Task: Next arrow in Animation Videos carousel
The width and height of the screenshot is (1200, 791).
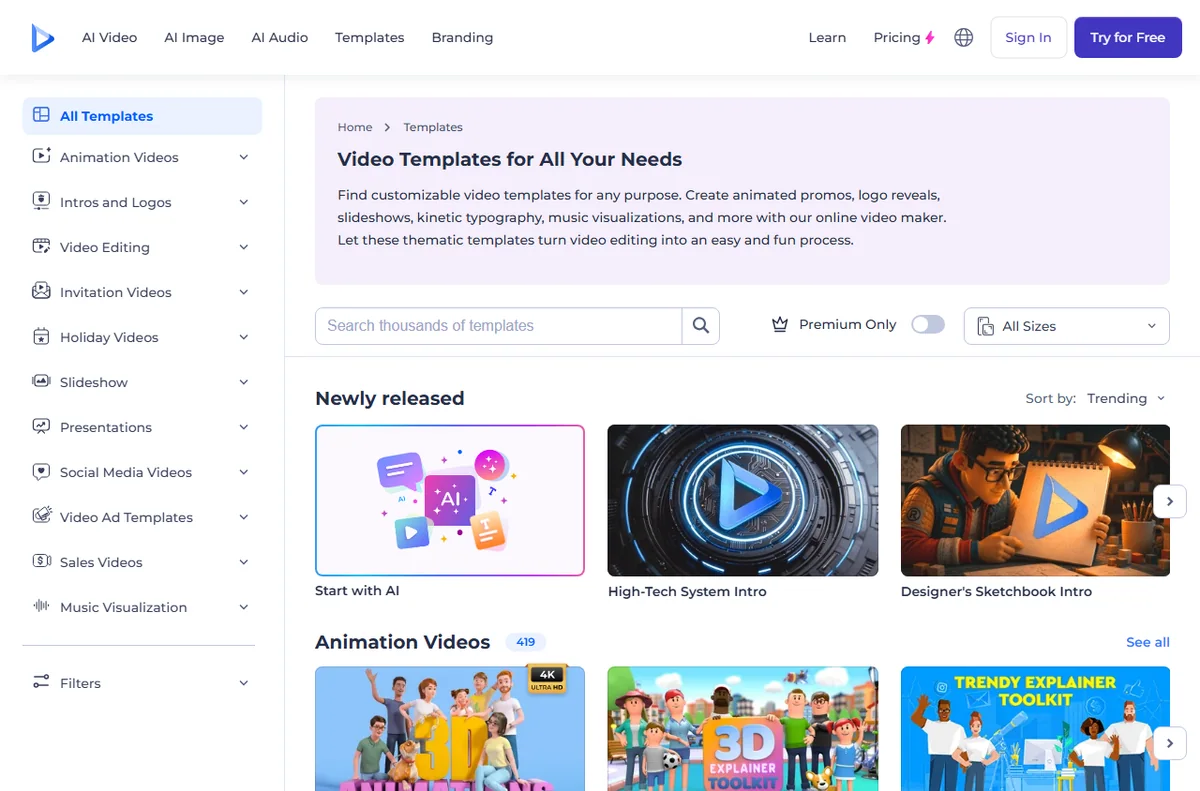Action: 1170,743
